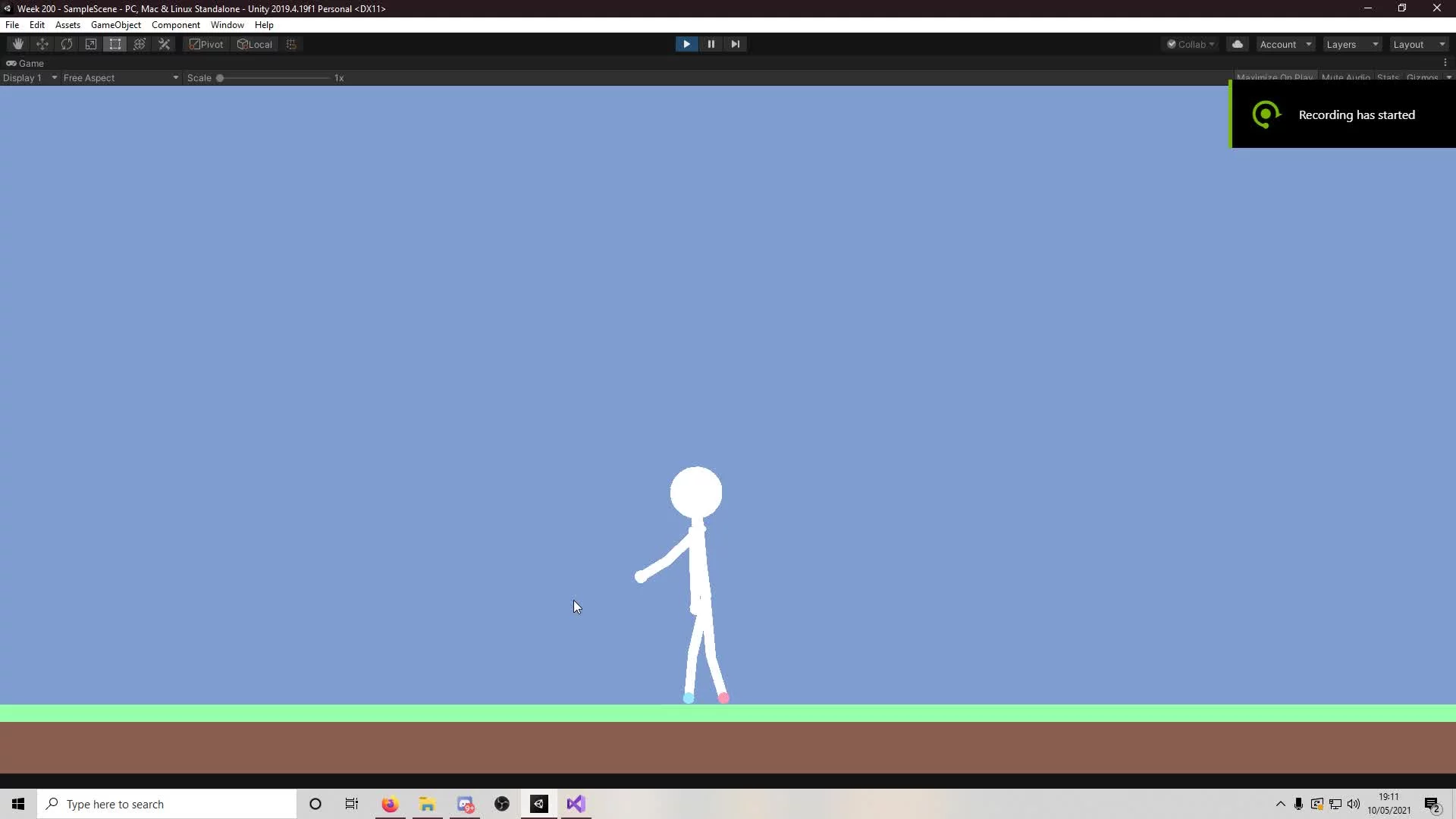Expand the Layers dropdown
The height and width of the screenshot is (819, 1456).
1351,44
